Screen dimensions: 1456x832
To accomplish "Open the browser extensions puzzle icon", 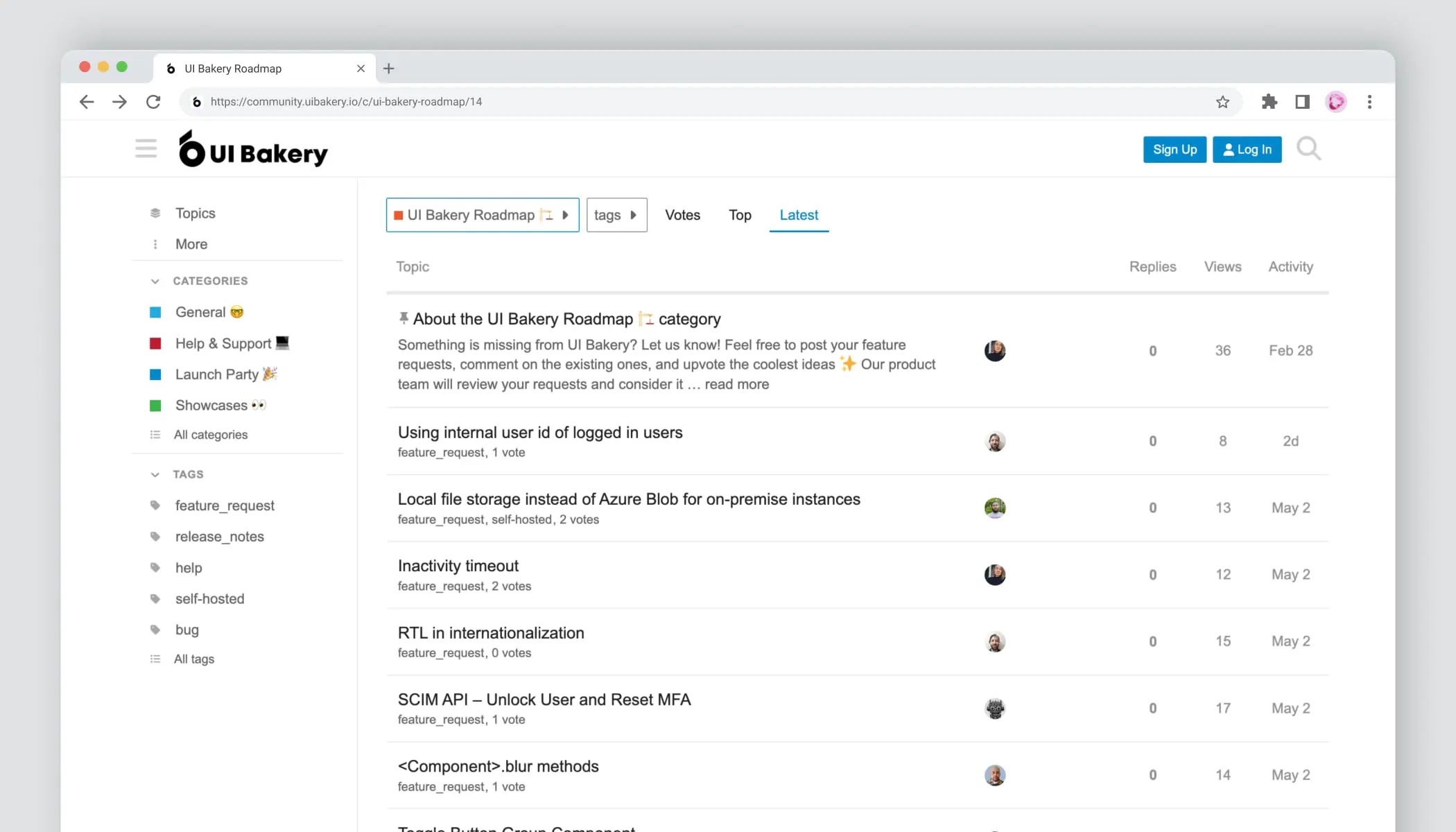I will coord(1269,102).
